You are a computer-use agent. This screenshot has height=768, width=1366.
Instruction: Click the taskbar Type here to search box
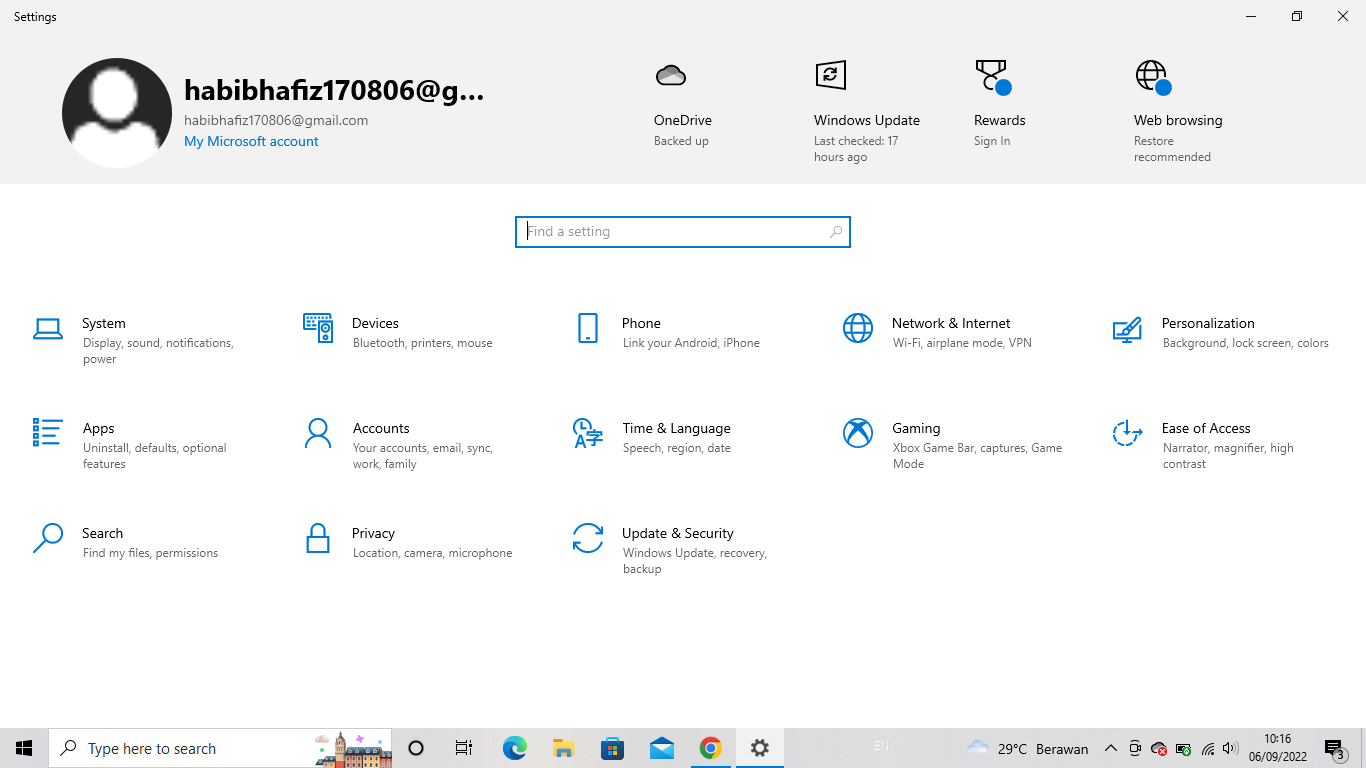220,748
